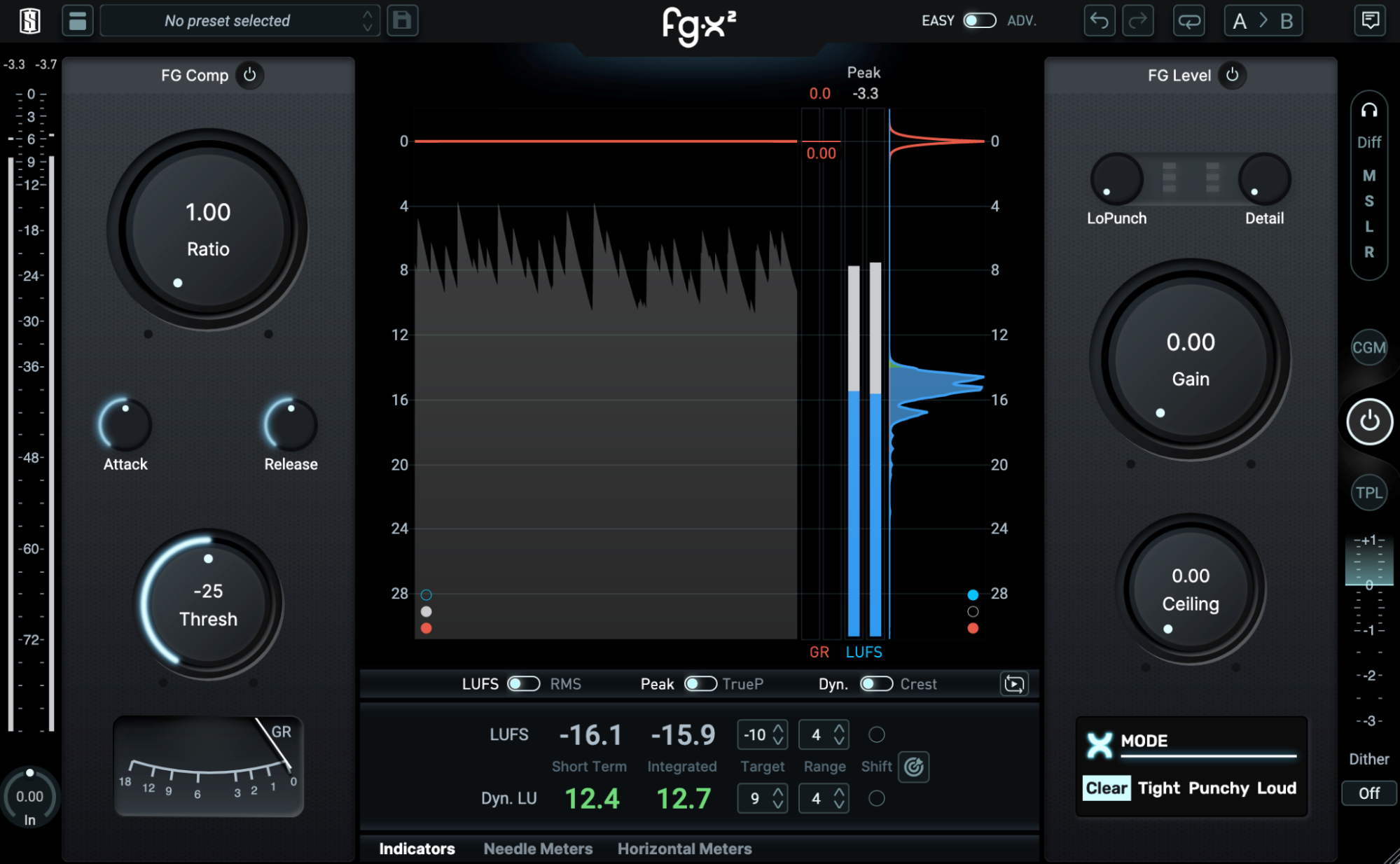Click the redo arrow icon

click(1137, 20)
